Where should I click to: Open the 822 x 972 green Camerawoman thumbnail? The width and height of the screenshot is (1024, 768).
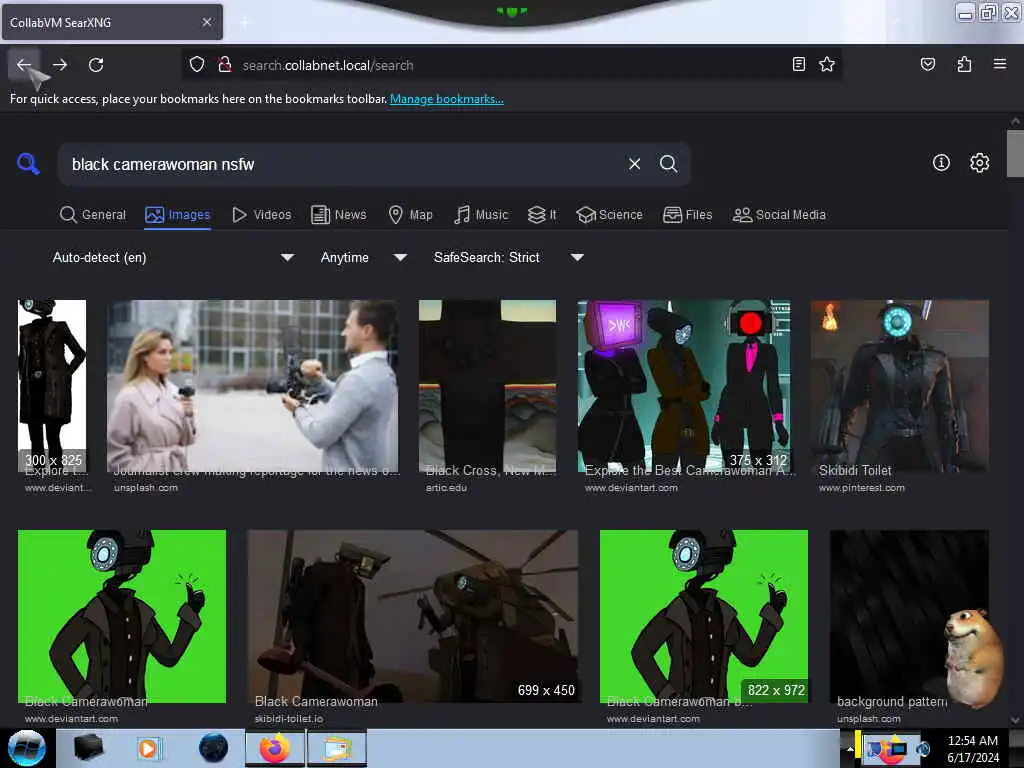(x=703, y=616)
